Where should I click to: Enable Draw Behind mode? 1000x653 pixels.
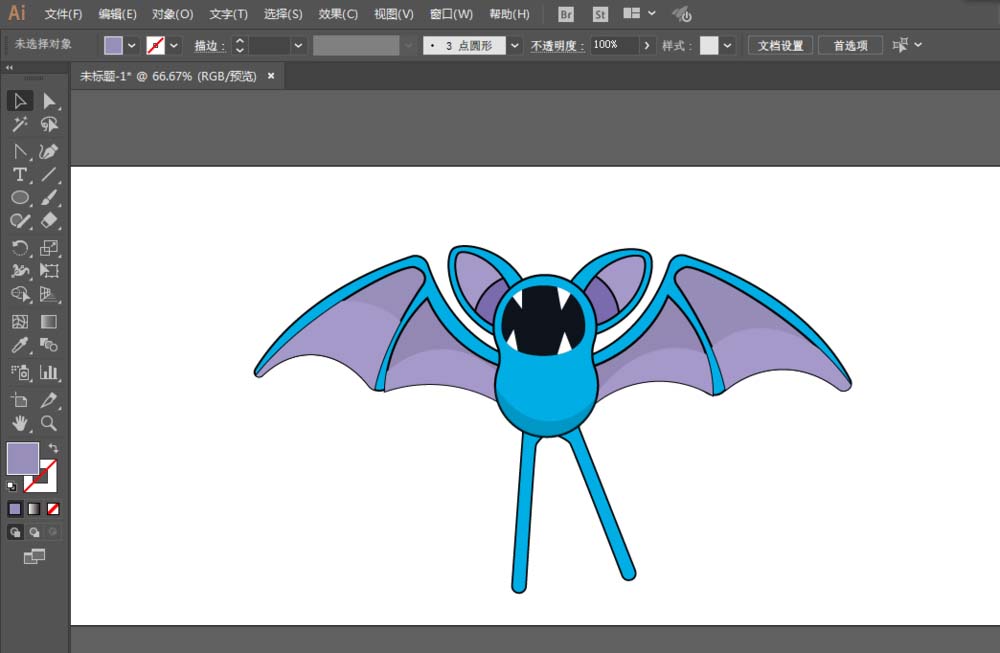[x=34, y=532]
